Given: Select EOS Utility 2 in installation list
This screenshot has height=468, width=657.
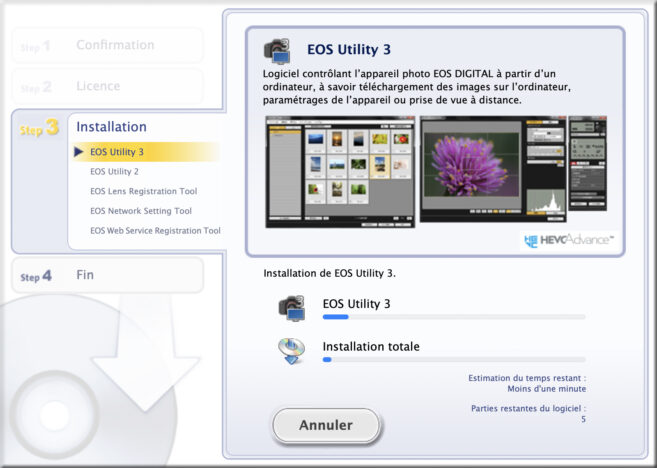Looking at the screenshot, I should click(x=114, y=171).
